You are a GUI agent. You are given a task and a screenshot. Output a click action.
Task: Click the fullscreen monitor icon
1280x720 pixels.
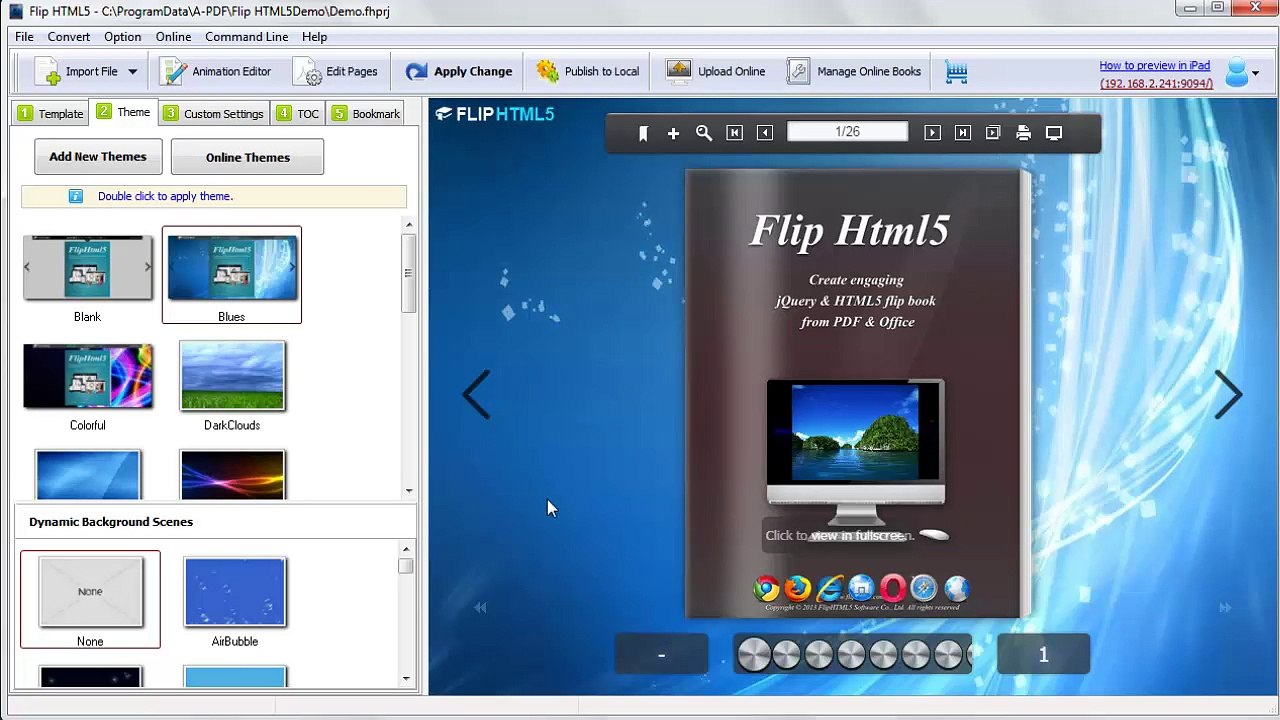(1054, 133)
